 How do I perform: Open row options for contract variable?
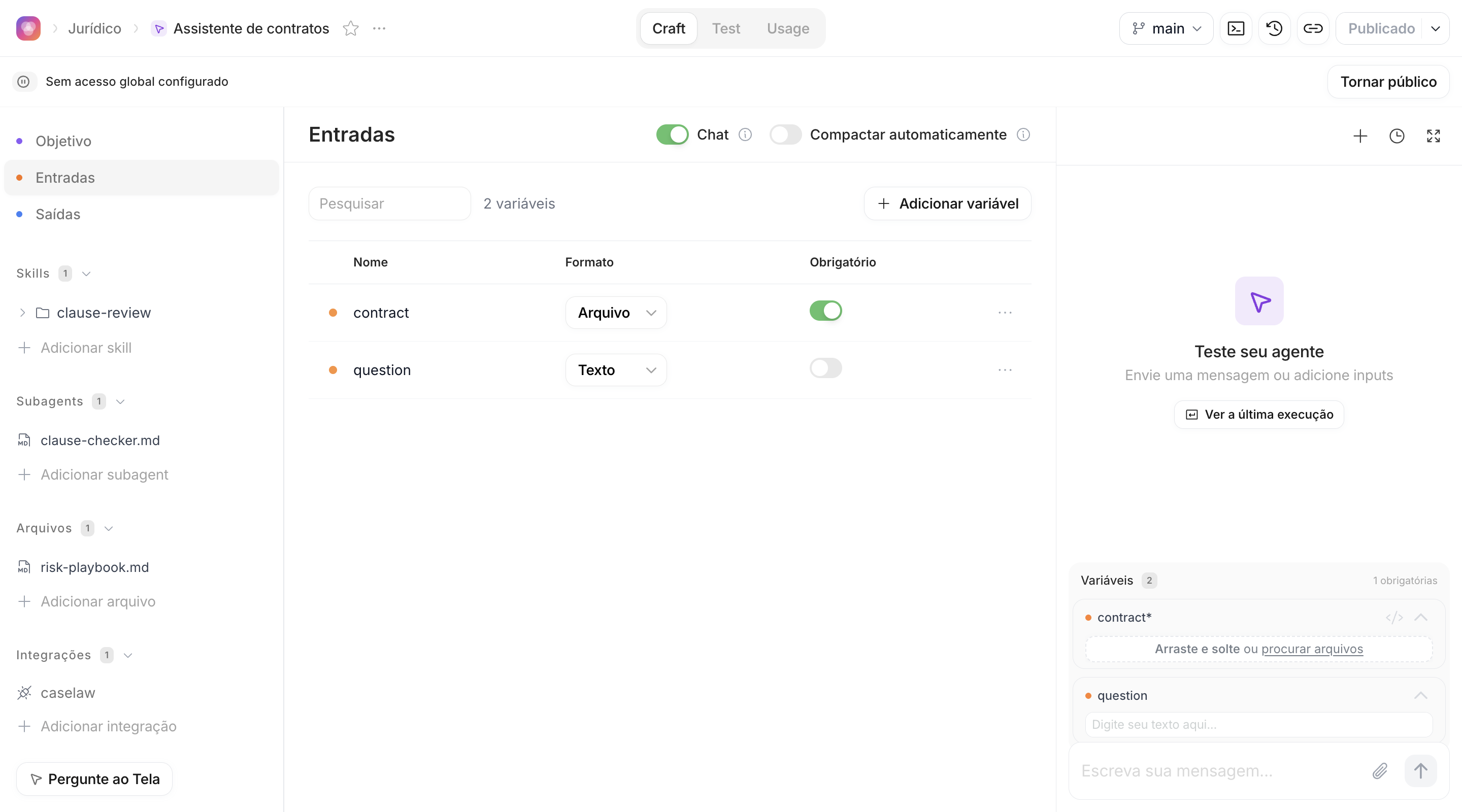pos(1005,313)
